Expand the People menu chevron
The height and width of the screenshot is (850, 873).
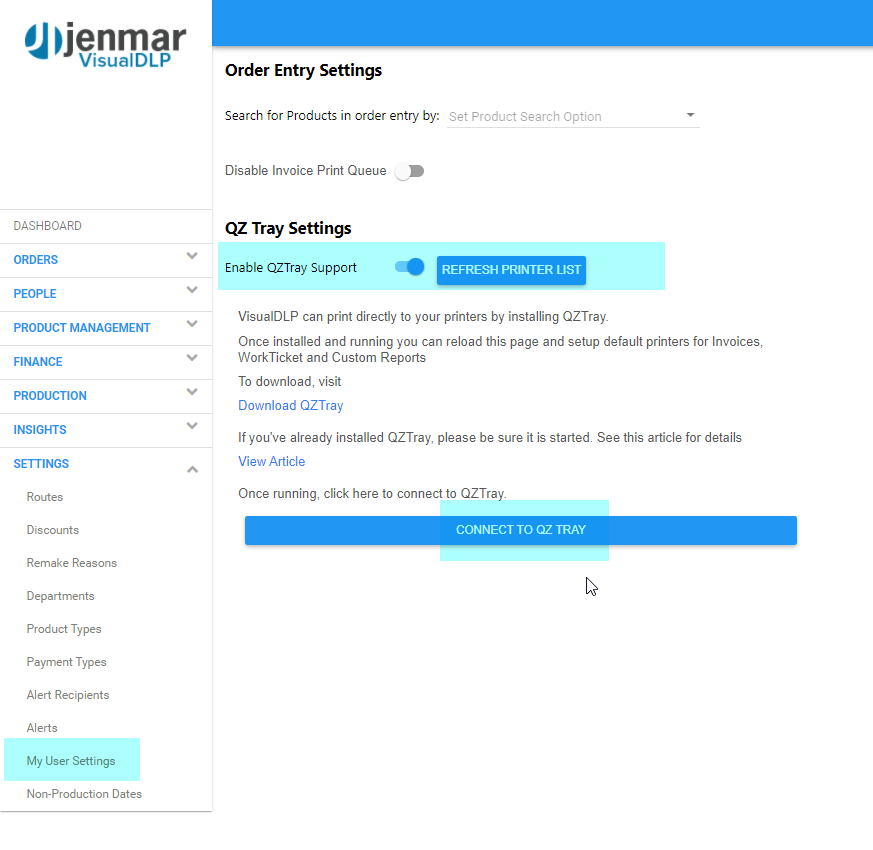pos(192,290)
